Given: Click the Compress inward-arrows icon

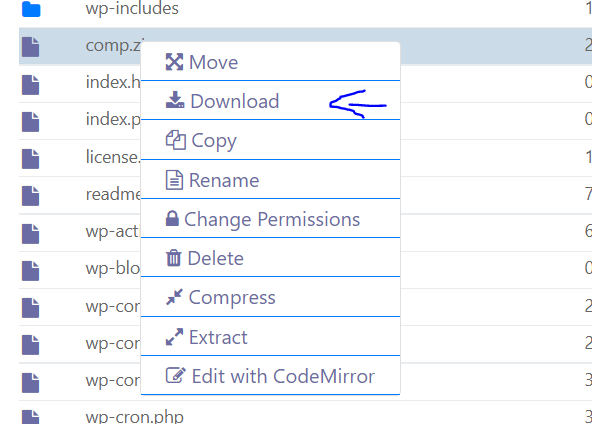Looking at the screenshot, I should tap(174, 297).
